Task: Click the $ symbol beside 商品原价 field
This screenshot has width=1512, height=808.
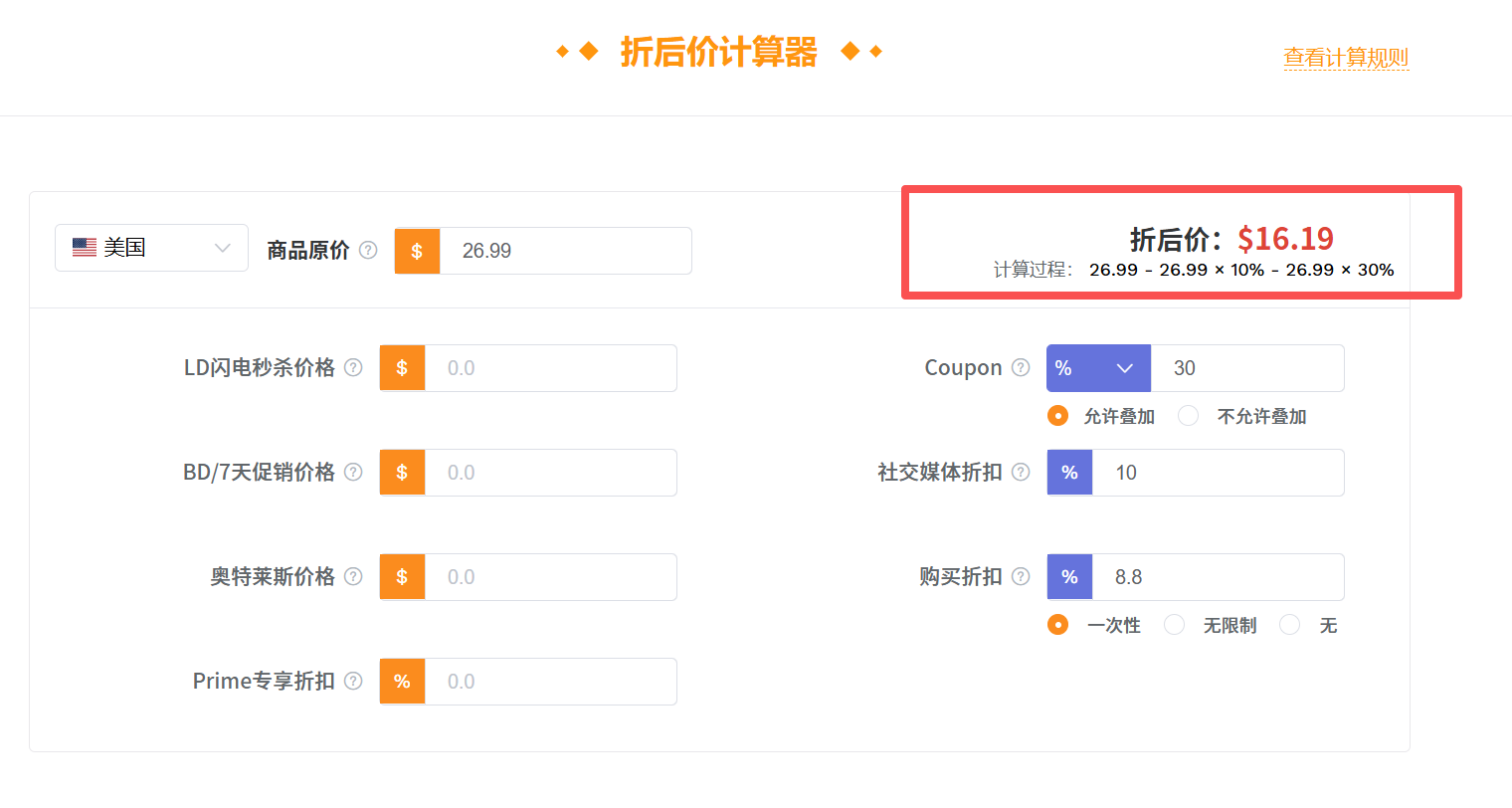Action: (417, 250)
